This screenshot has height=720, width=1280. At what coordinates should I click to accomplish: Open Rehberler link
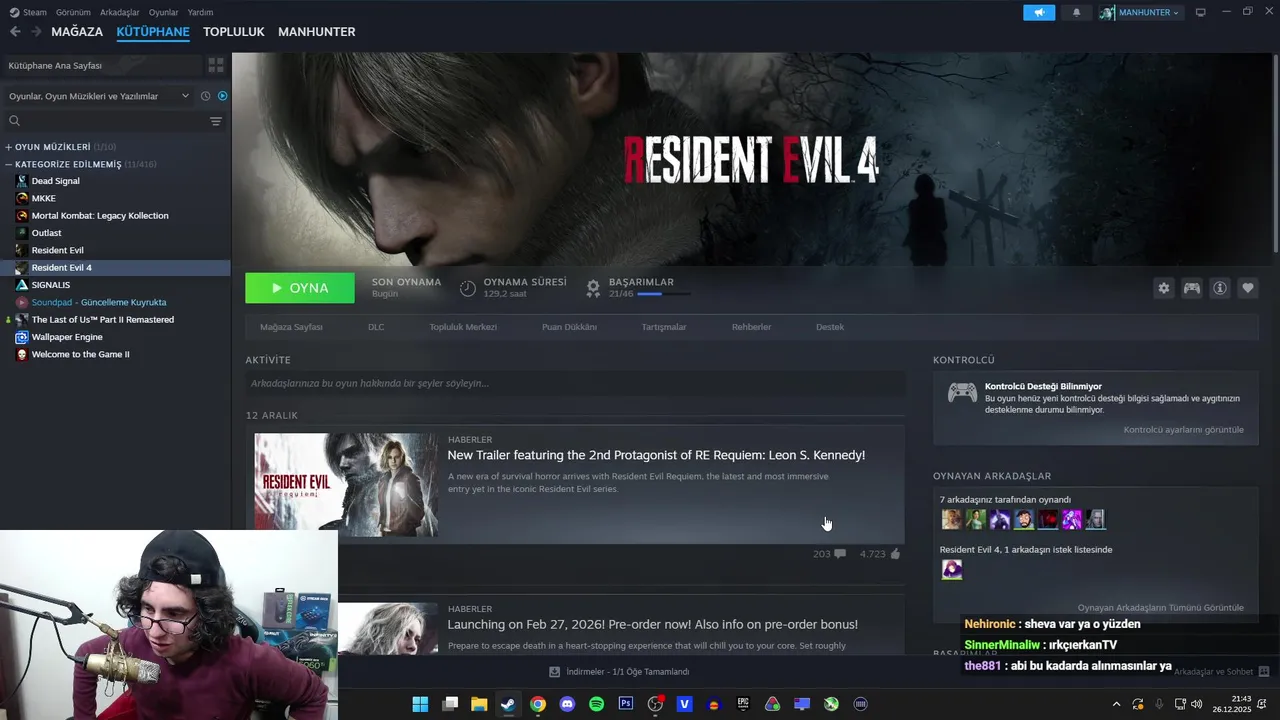tap(751, 327)
